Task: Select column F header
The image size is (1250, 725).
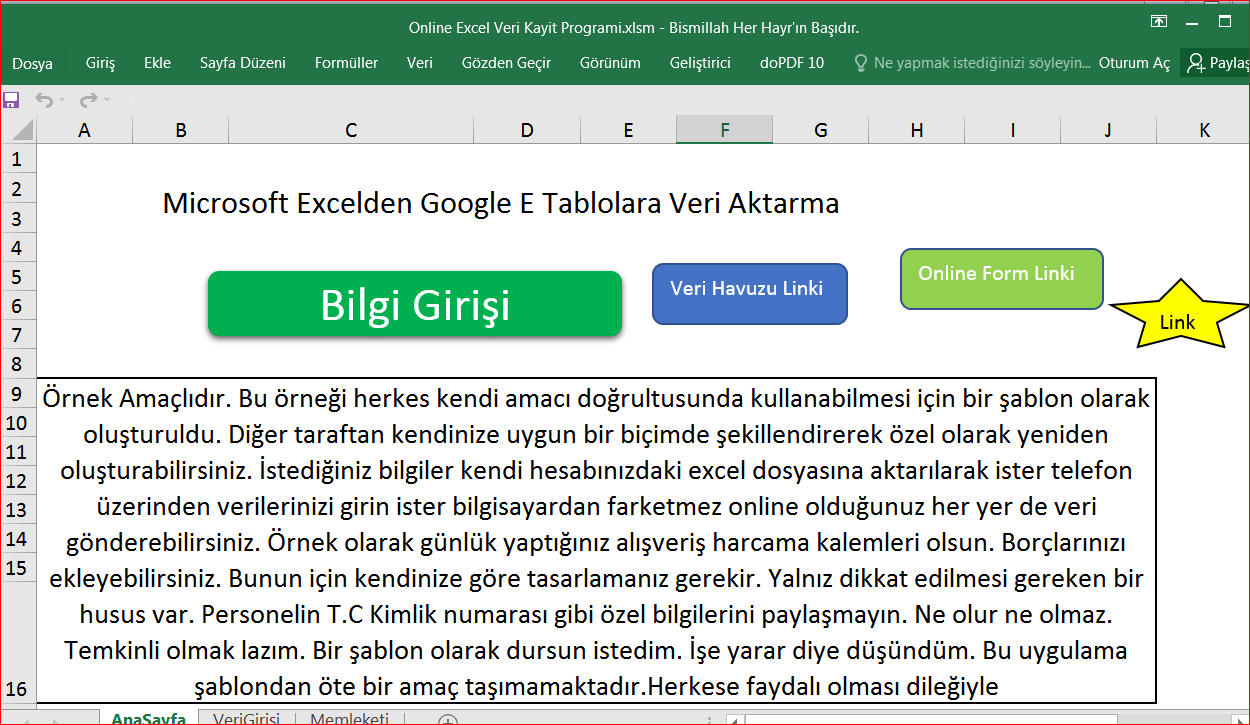Action: [x=724, y=130]
